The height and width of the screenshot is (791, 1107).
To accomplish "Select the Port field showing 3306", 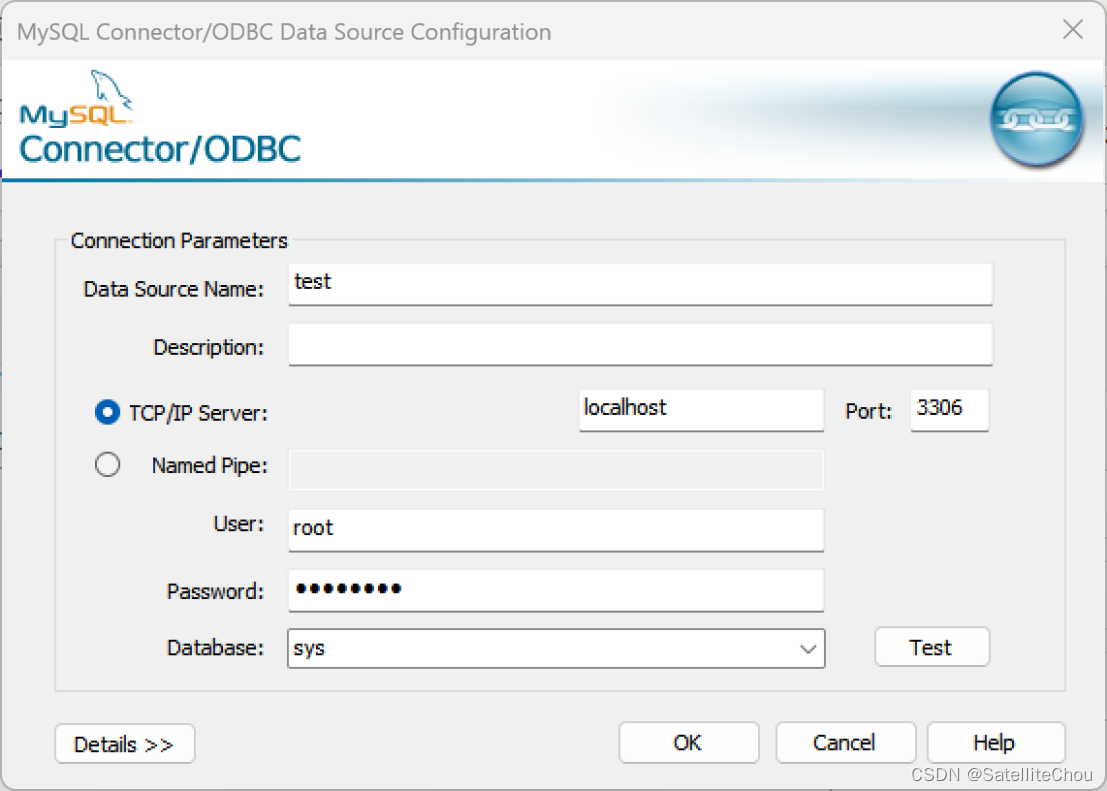I will coord(948,409).
